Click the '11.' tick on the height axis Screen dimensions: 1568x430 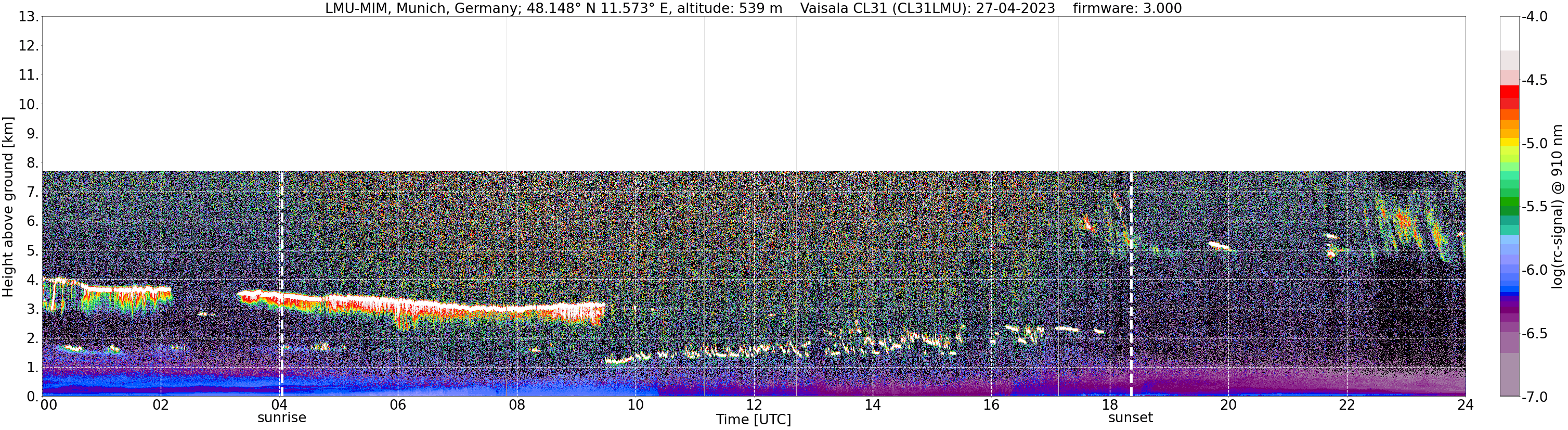click(28, 75)
